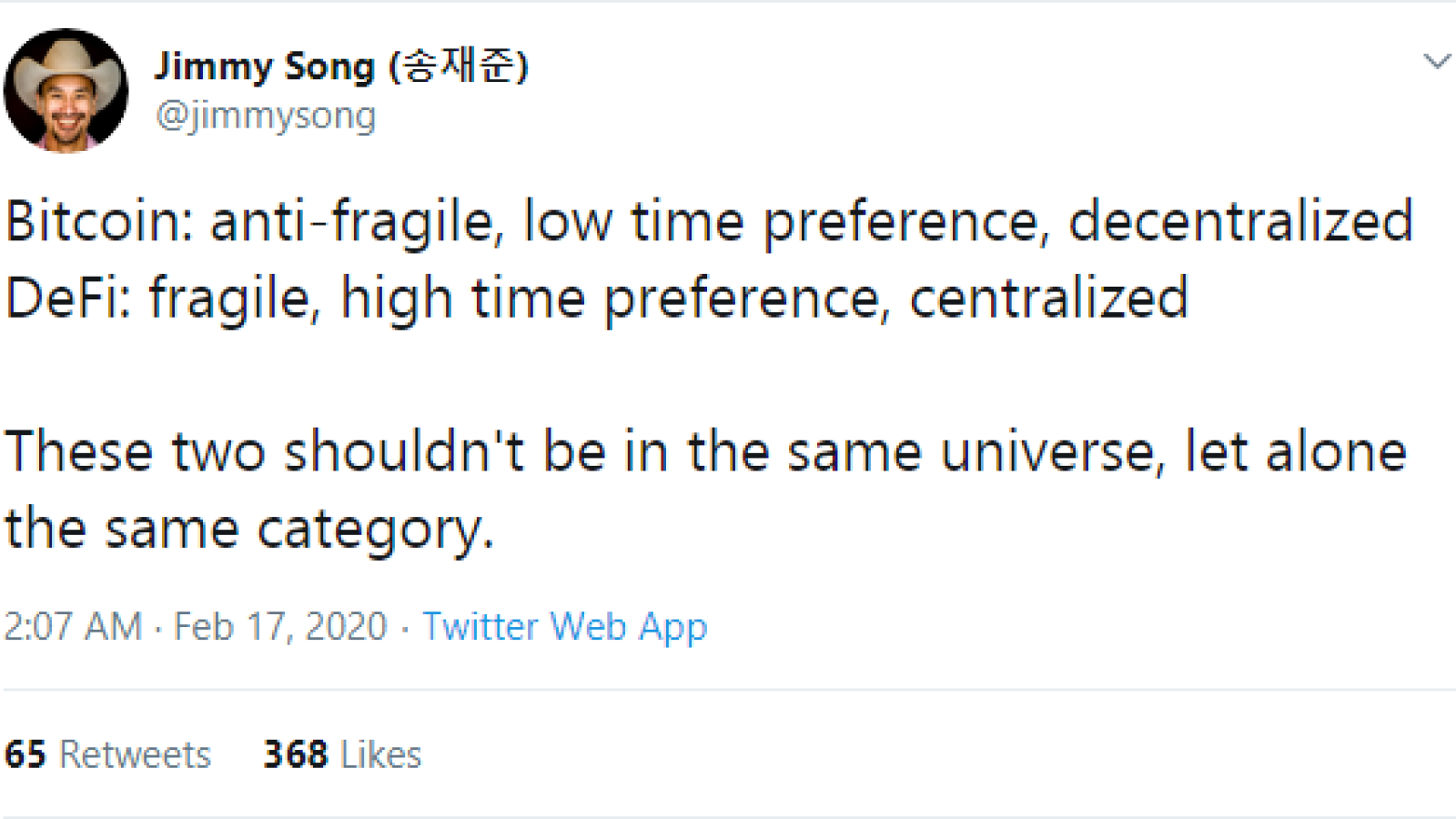Select the word 'centralized' in the DeFi line

click(1049, 297)
